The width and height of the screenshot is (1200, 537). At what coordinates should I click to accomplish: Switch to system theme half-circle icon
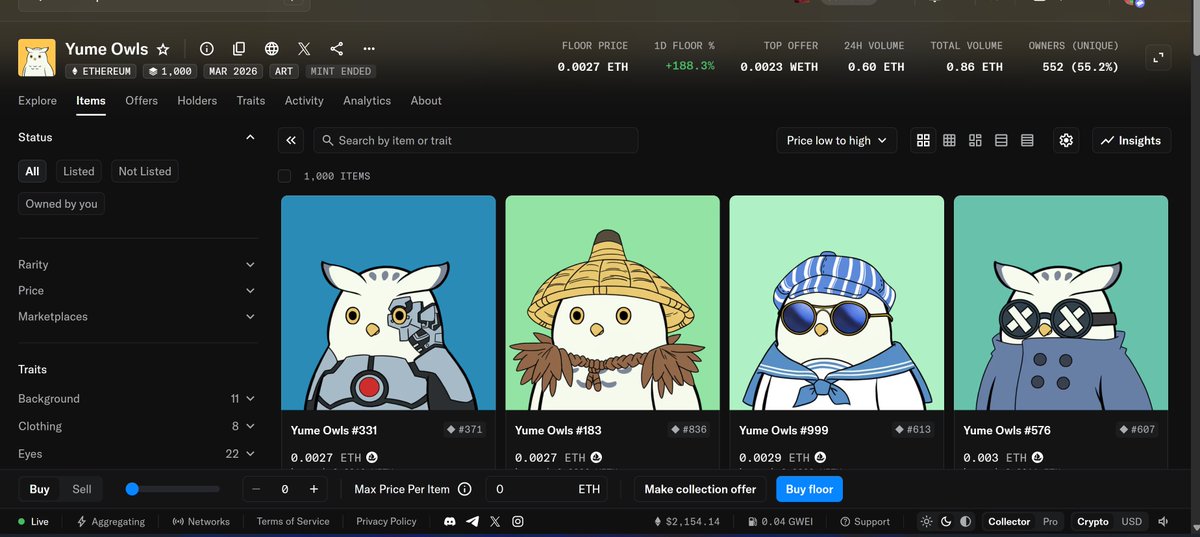point(965,522)
